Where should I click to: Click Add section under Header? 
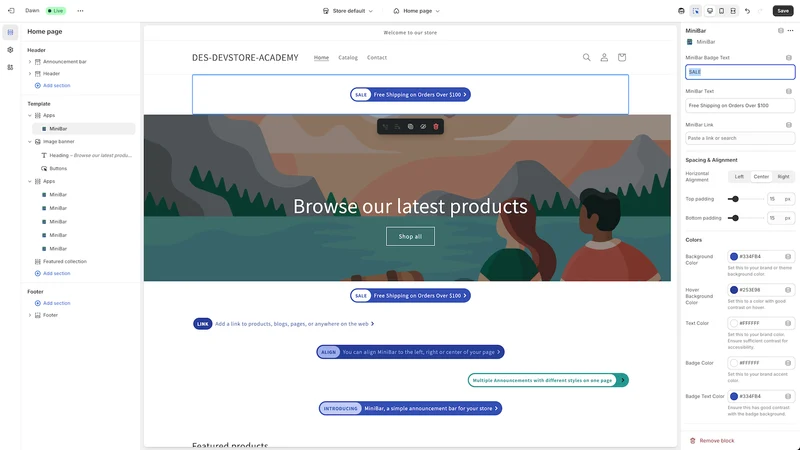pyautogui.click(x=53, y=86)
